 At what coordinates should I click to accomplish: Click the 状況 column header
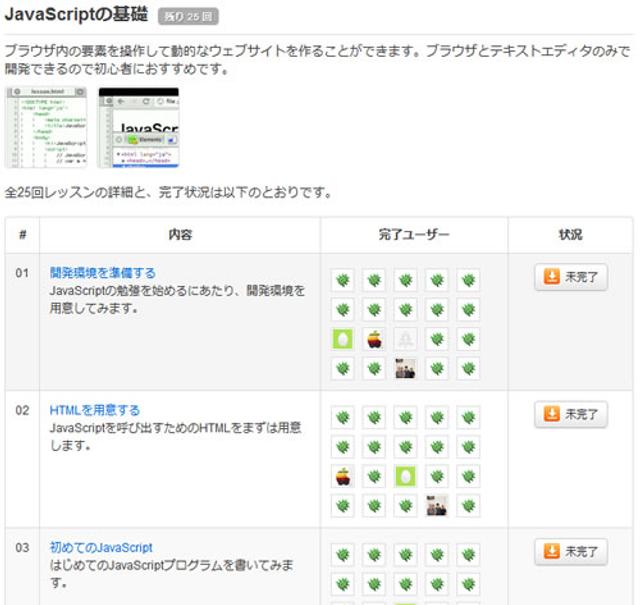tap(570, 235)
